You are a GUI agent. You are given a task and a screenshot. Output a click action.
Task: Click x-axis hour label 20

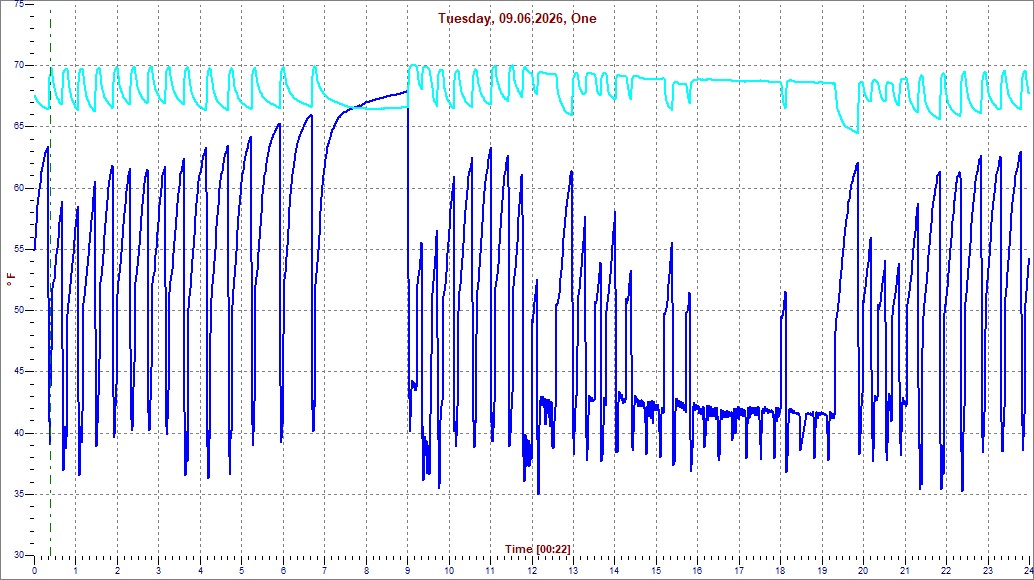click(x=863, y=571)
